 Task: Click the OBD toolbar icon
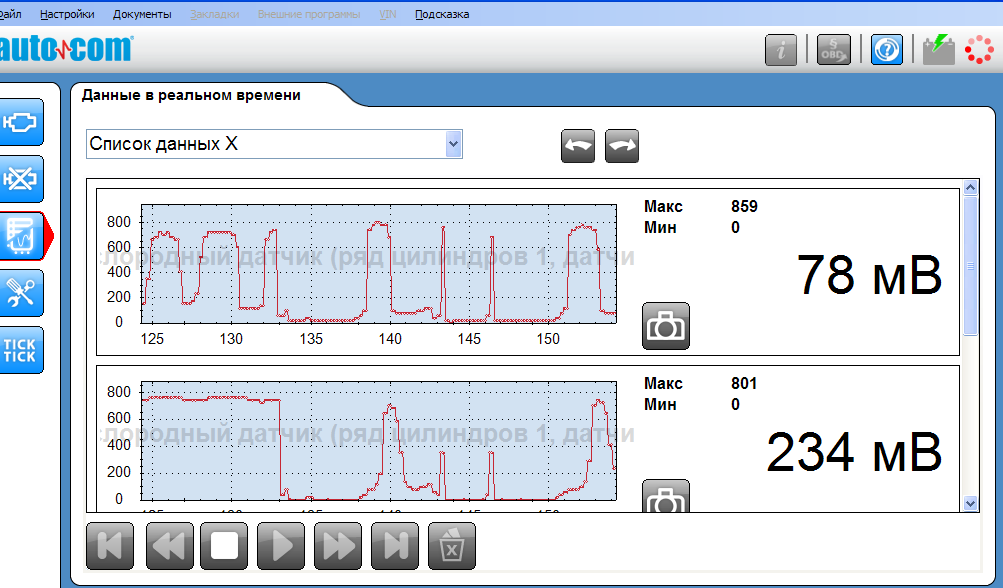click(x=832, y=50)
